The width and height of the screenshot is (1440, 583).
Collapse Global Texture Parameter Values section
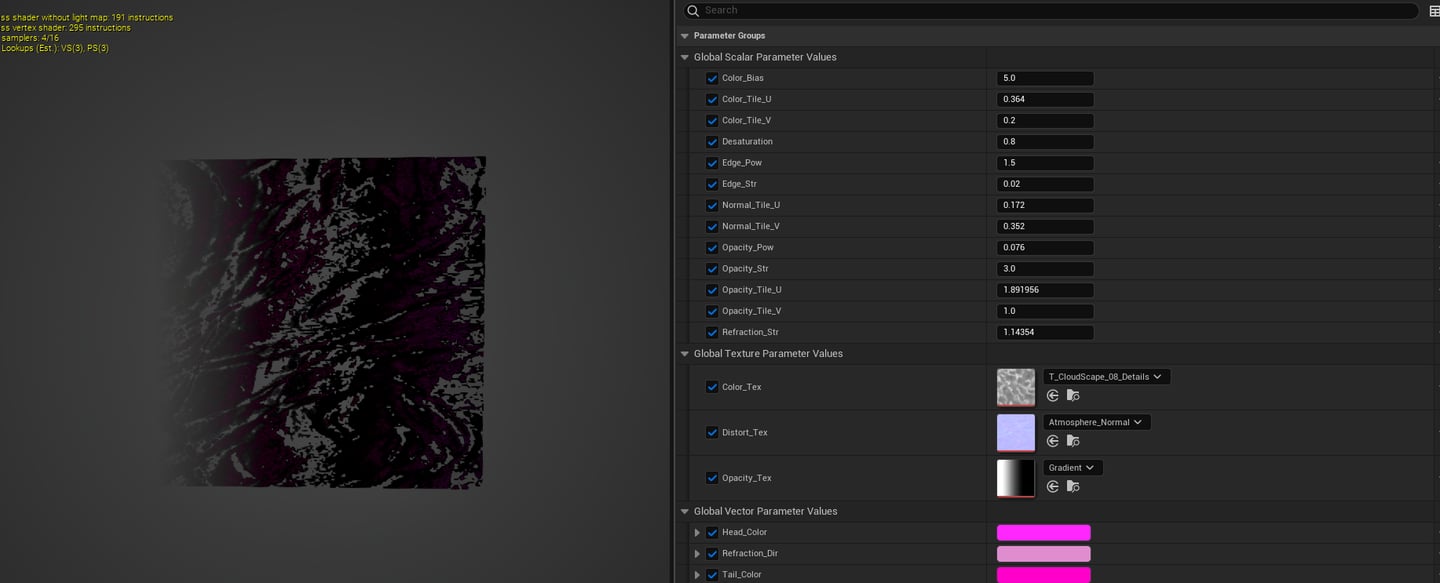[685, 354]
